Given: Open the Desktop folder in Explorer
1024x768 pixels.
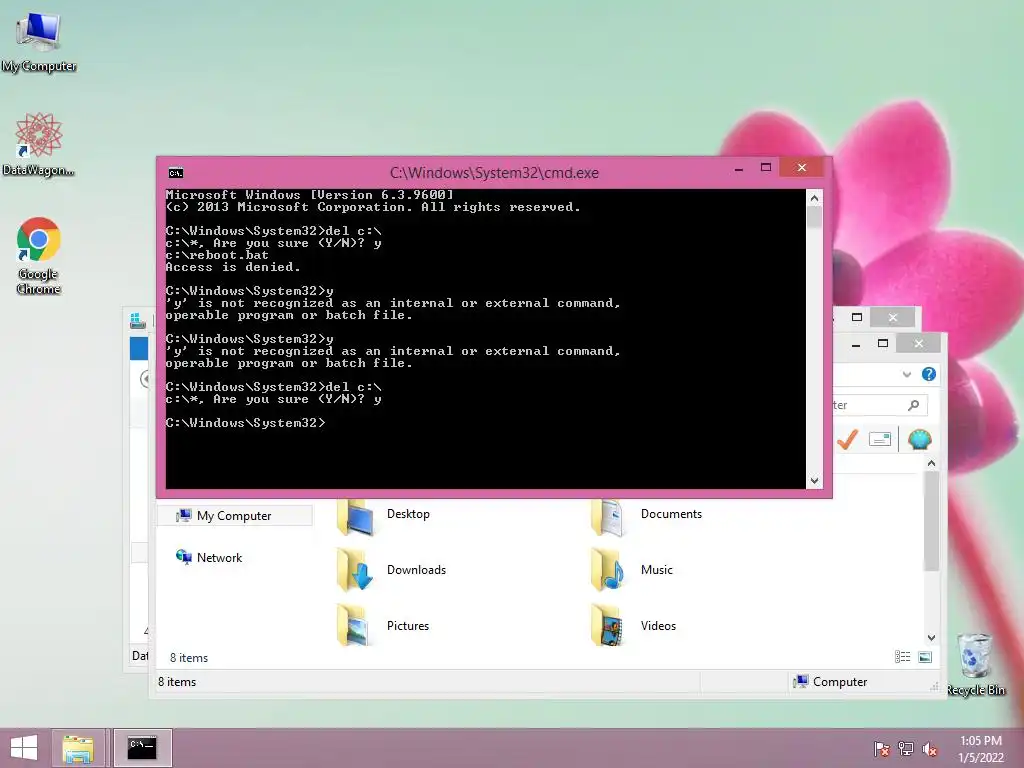Looking at the screenshot, I should click(x=384, y=516).
